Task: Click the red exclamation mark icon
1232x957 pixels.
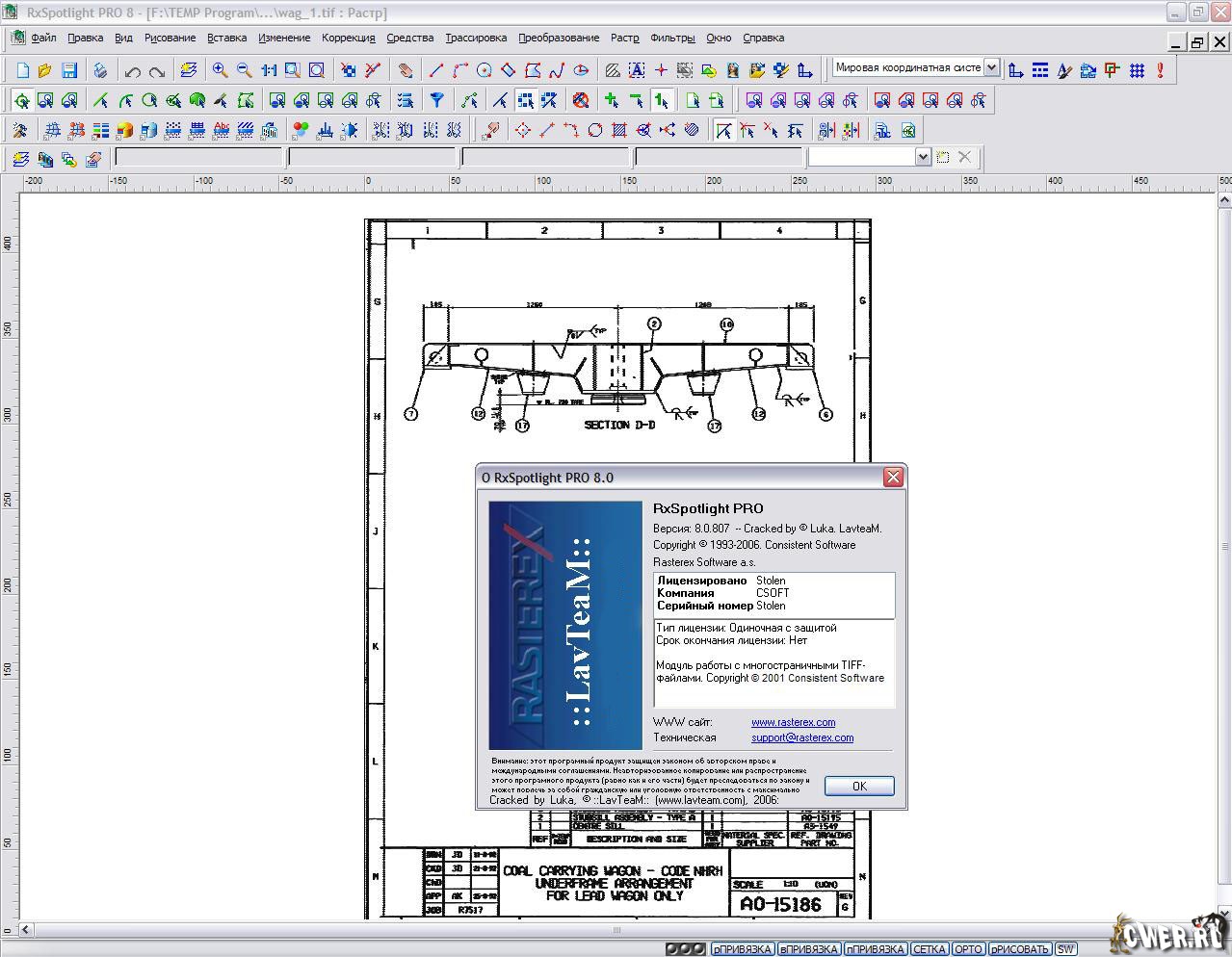Action: tap(1161, 70)
